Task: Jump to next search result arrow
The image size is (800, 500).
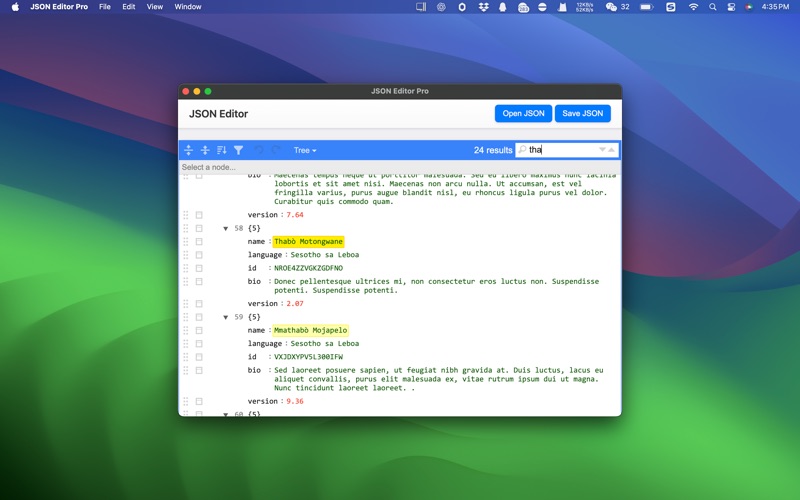Action: coord(602,150)
